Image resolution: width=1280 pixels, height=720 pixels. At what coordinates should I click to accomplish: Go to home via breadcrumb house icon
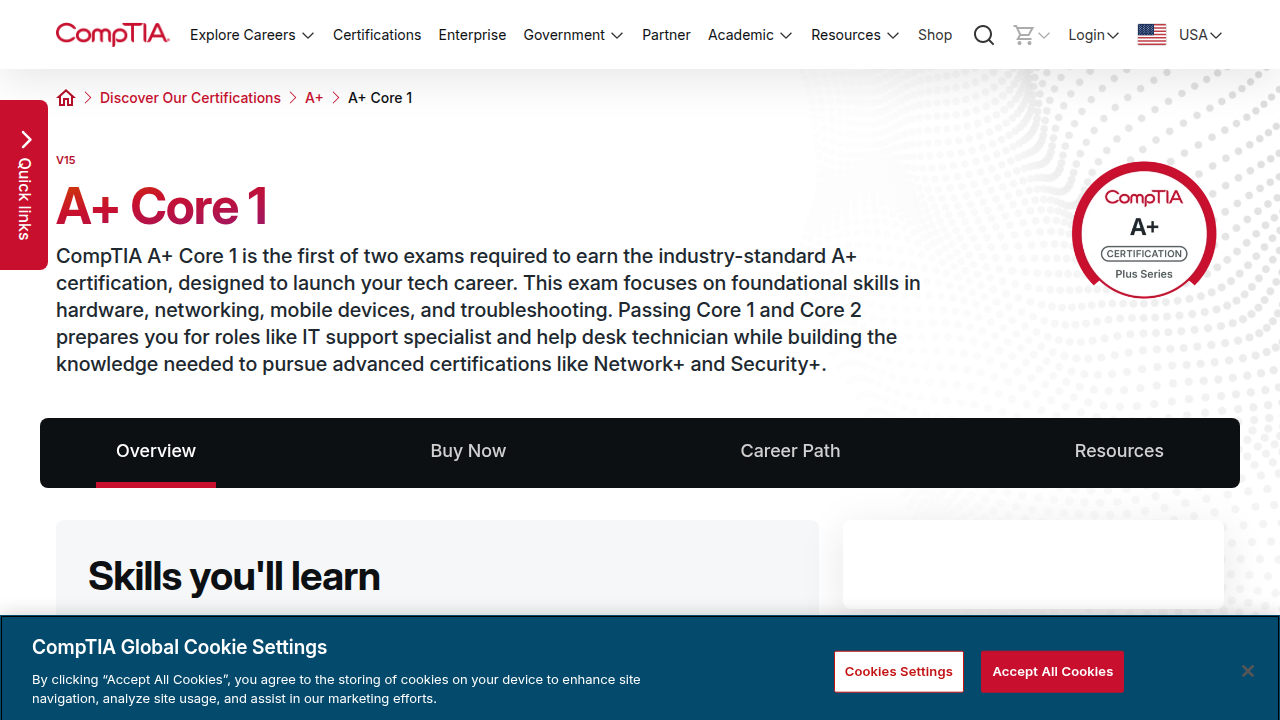click(x=66, y=98)
